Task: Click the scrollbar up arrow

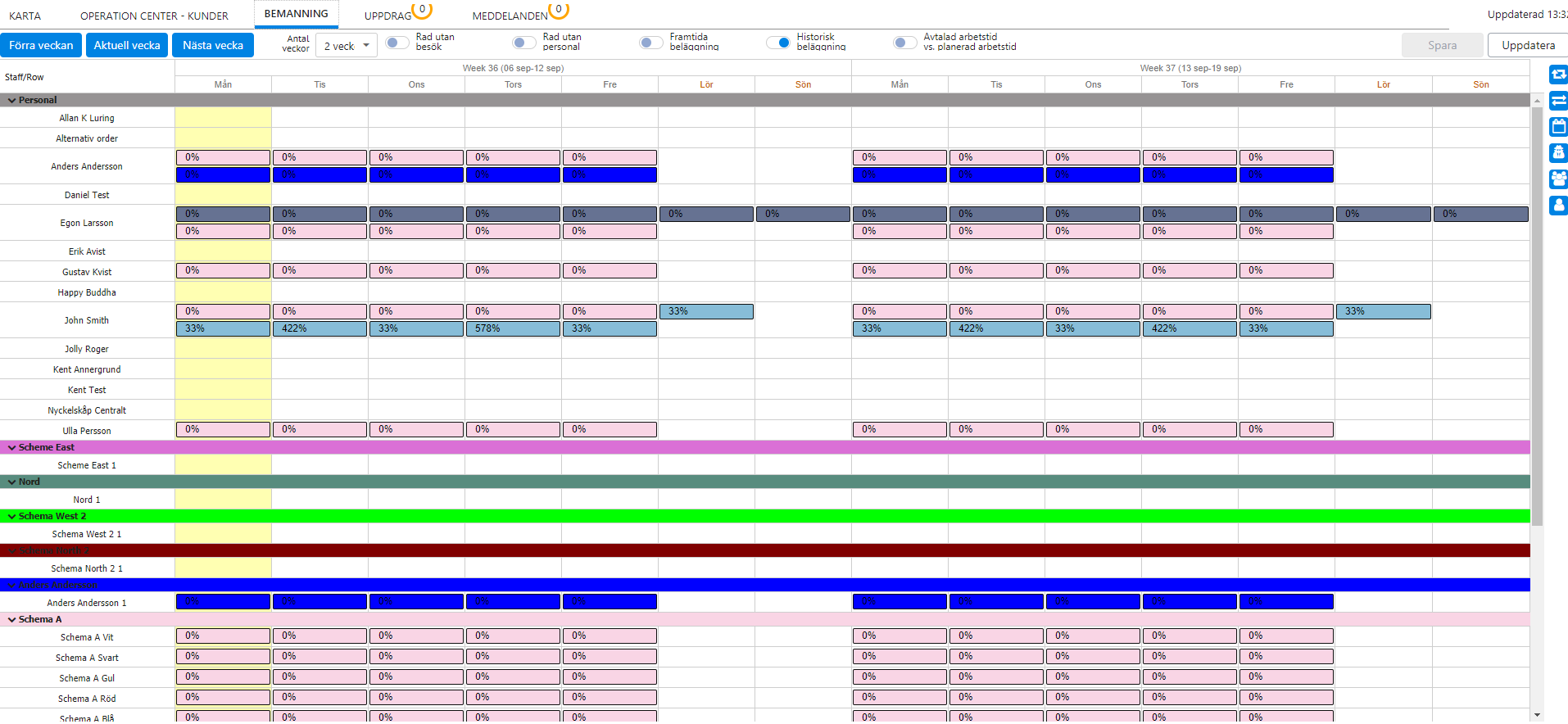Action: point(1537,101)
